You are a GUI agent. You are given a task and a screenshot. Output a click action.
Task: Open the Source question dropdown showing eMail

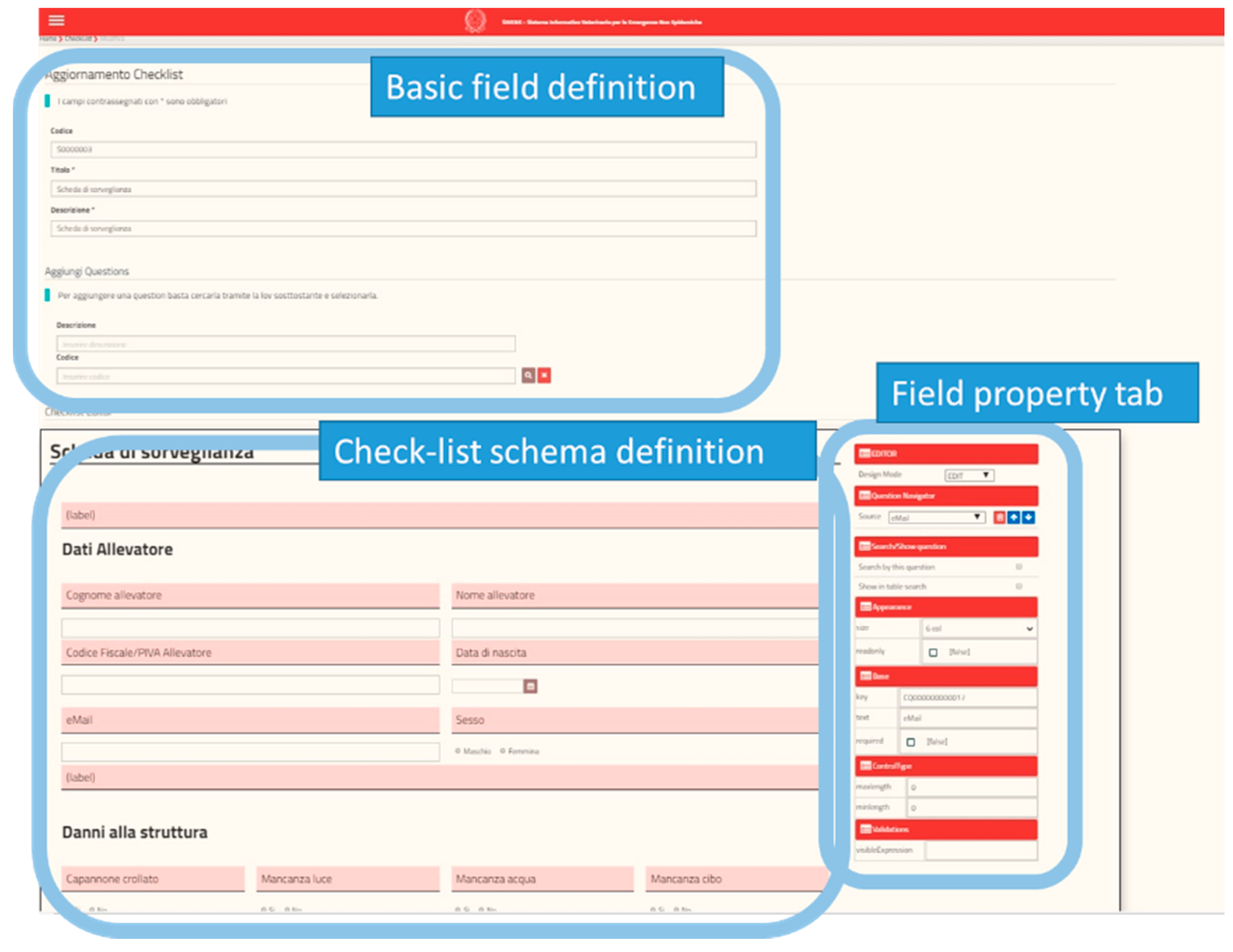pyautogui.click(x=937, y=517)
